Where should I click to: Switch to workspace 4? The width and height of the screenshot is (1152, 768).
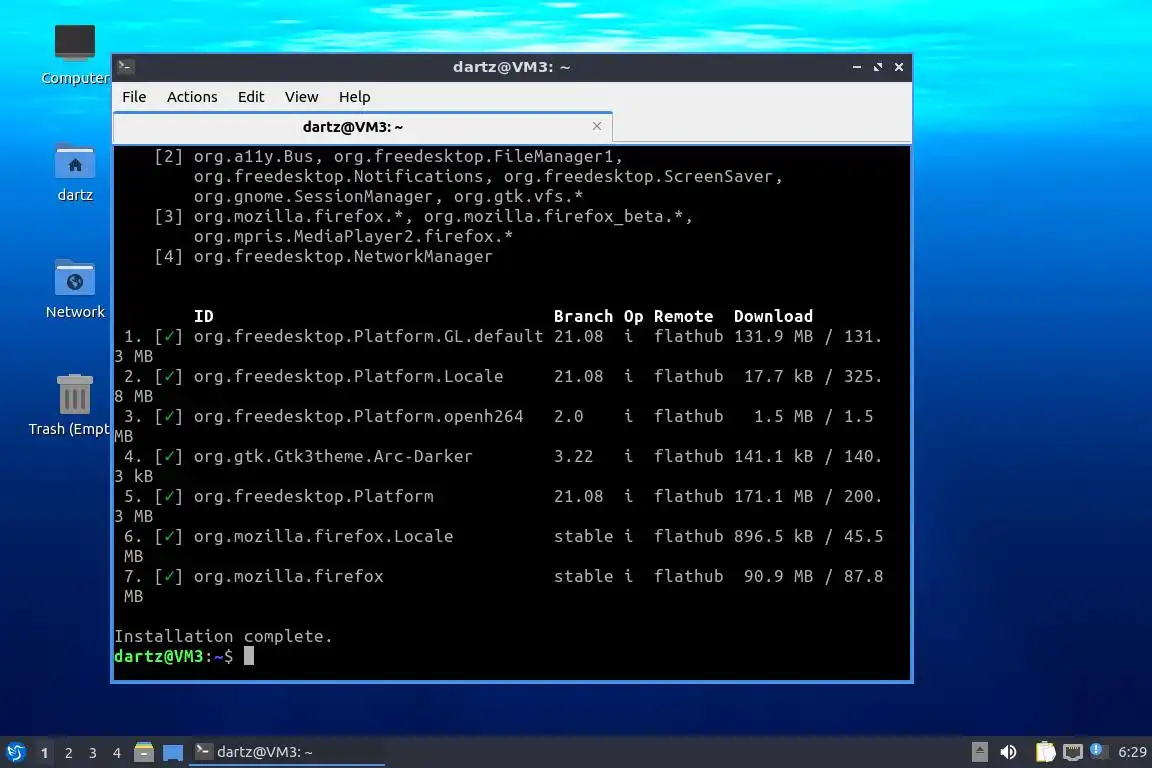(117, 753)
